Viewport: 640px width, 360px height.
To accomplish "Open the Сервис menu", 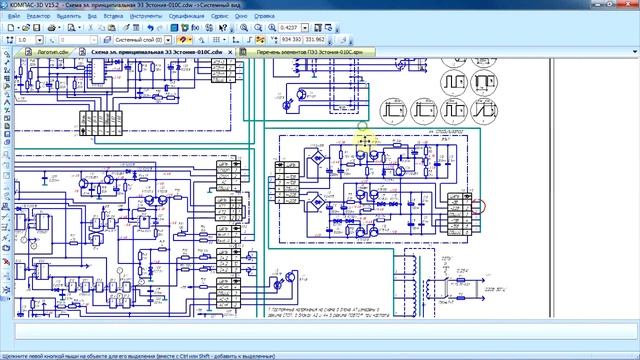I will (219, 16).
